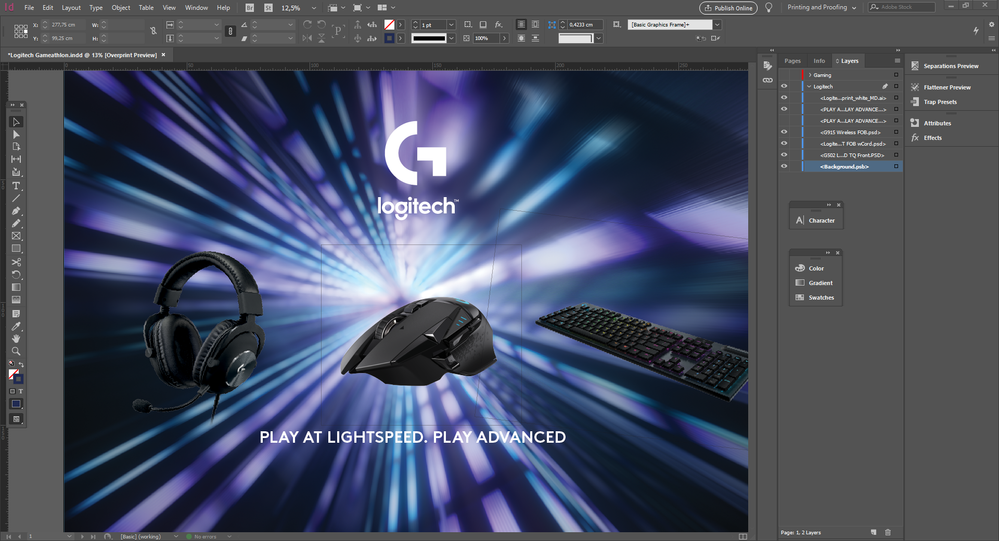The width and height of the screenshot is (999, 541).
Task: Select the Note tool
Action: coord(16,314)
